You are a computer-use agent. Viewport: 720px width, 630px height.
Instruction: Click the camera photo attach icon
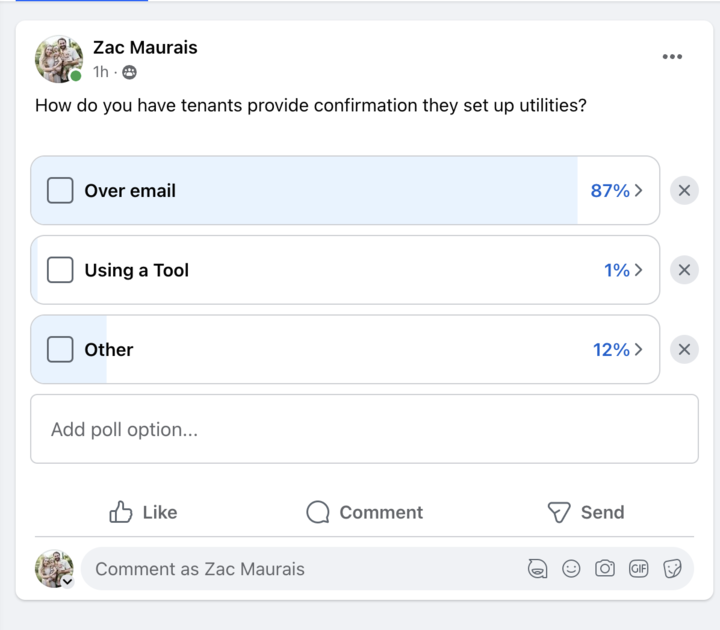[605, 569]
